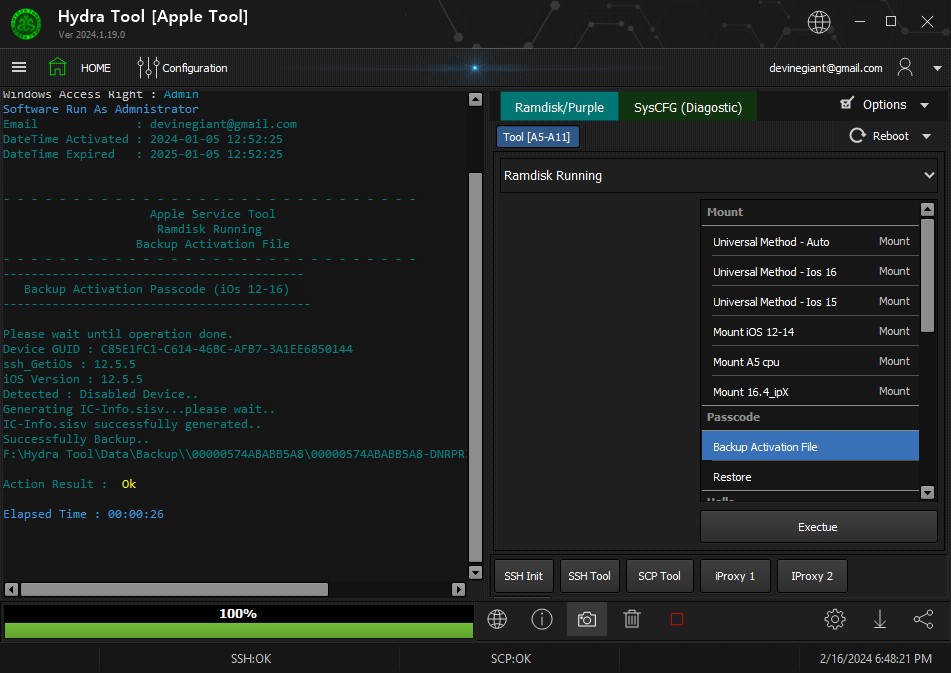Click the Passcode group header
This screenshot has height=673, width=951.
click(x=810, y=417)
